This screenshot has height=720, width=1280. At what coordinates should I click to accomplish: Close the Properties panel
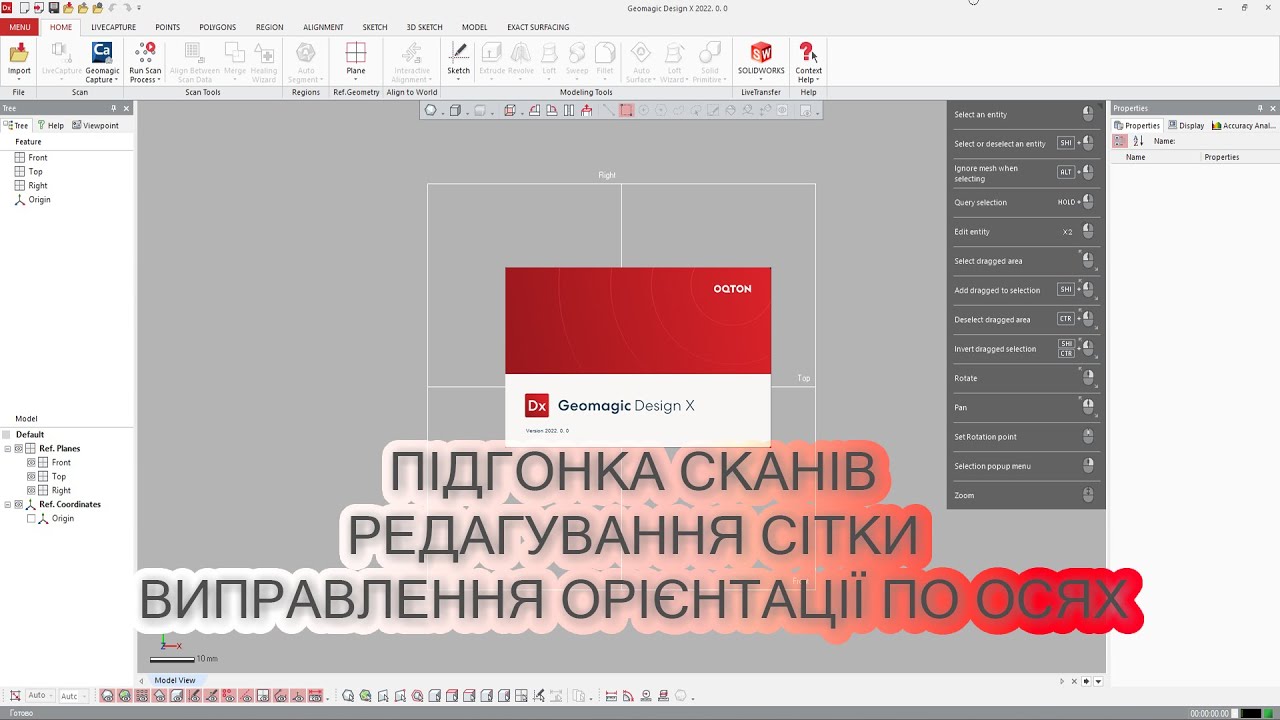click(x=1272, y=108)
